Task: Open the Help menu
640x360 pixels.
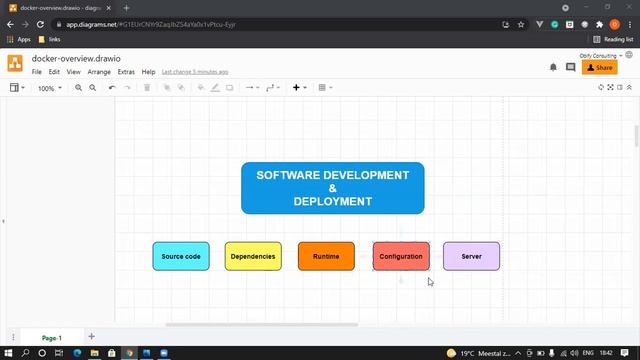Action: coord(149,72)
